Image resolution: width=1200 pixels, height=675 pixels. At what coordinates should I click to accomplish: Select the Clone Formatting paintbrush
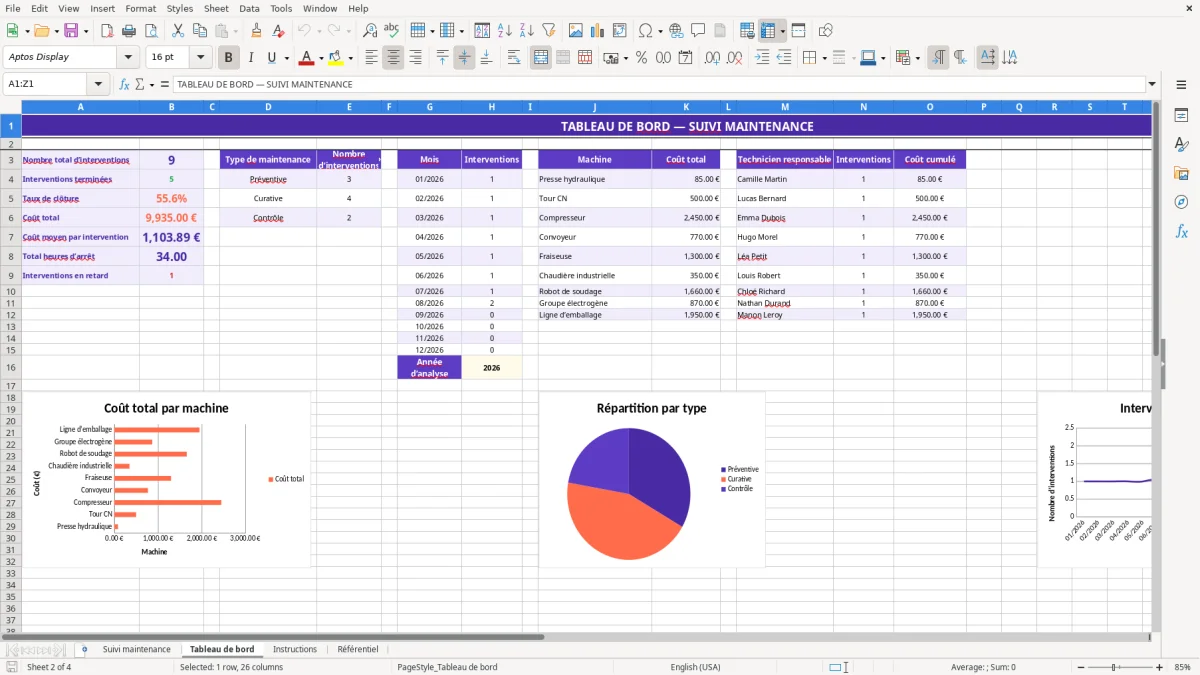[256, 31]
